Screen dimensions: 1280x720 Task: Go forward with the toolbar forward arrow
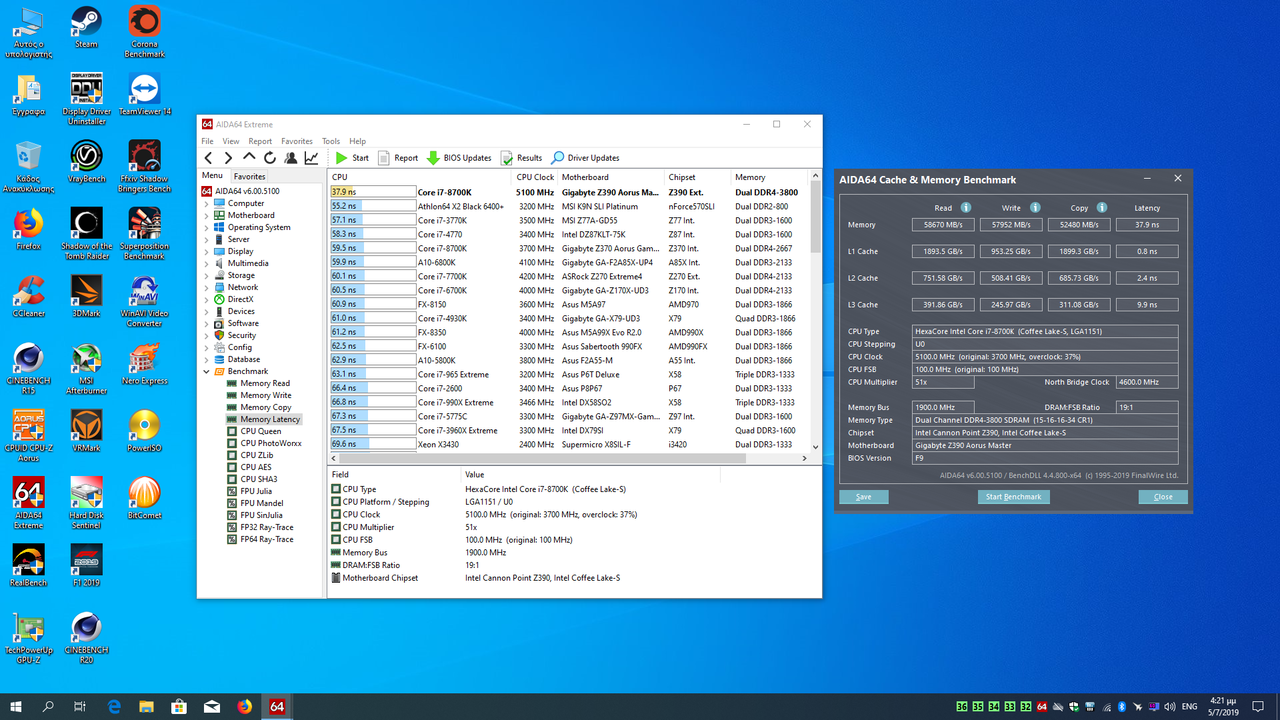click(x=228, y=158)
